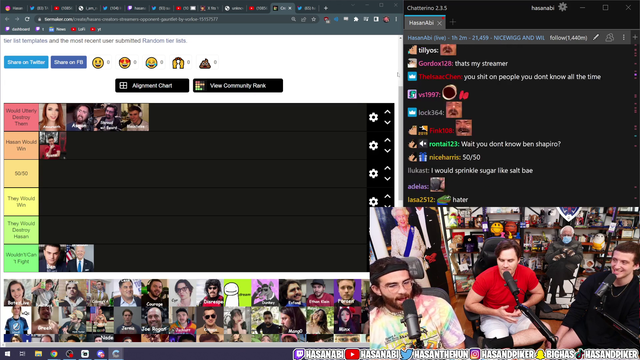Click the chat moderation pencil icon
The width and height of the screenshot is (640, 360).
596,38
